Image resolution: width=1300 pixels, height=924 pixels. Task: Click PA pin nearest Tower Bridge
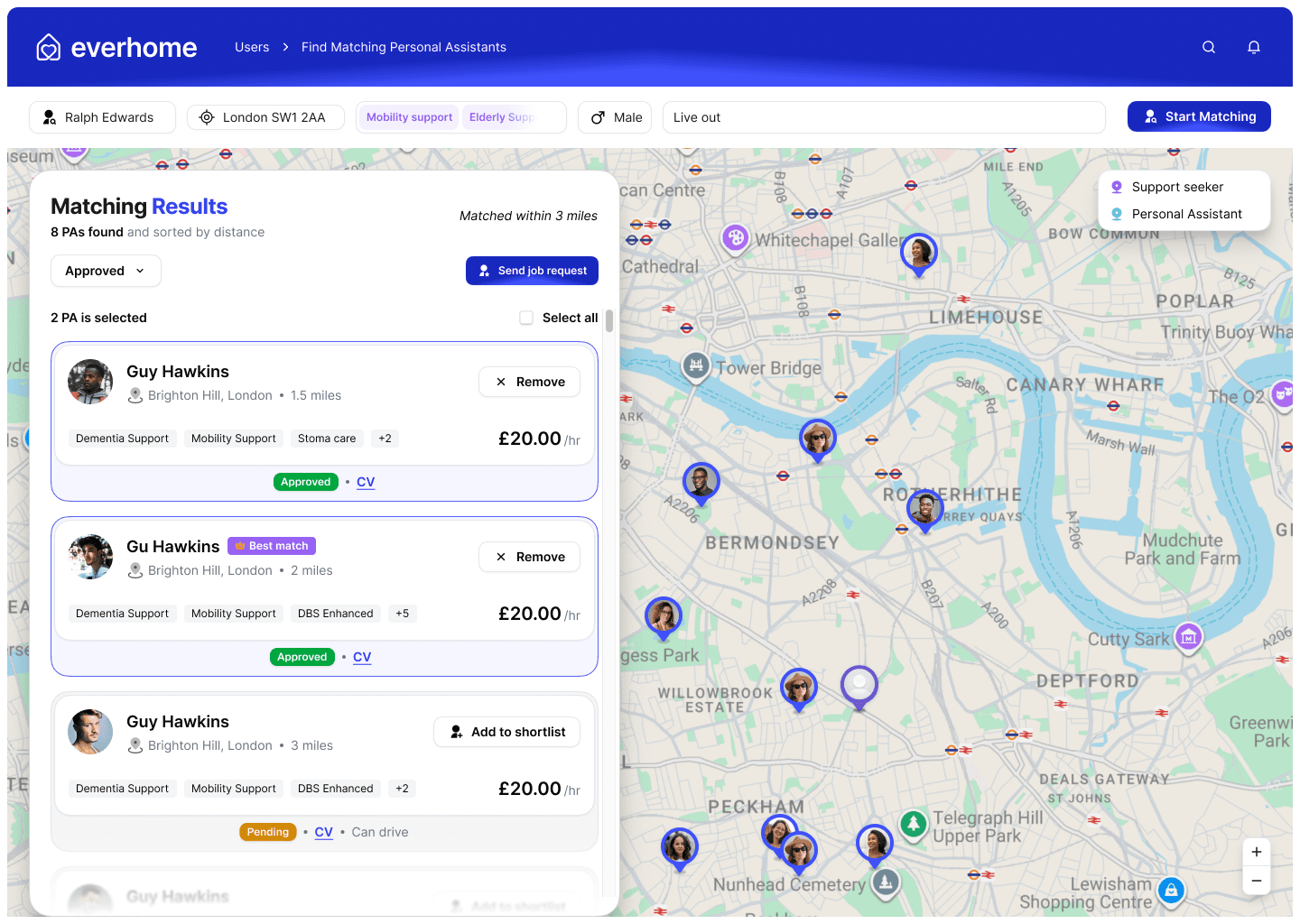(x=818, y=440)
